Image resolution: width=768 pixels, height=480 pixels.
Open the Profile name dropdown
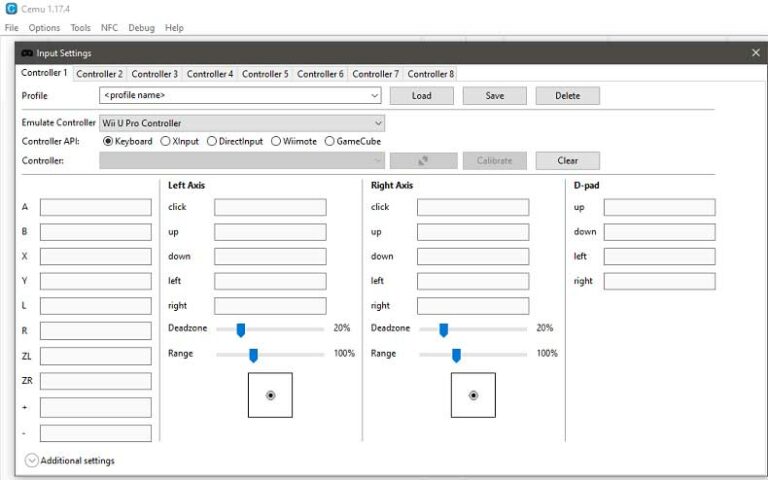[240, 96]
